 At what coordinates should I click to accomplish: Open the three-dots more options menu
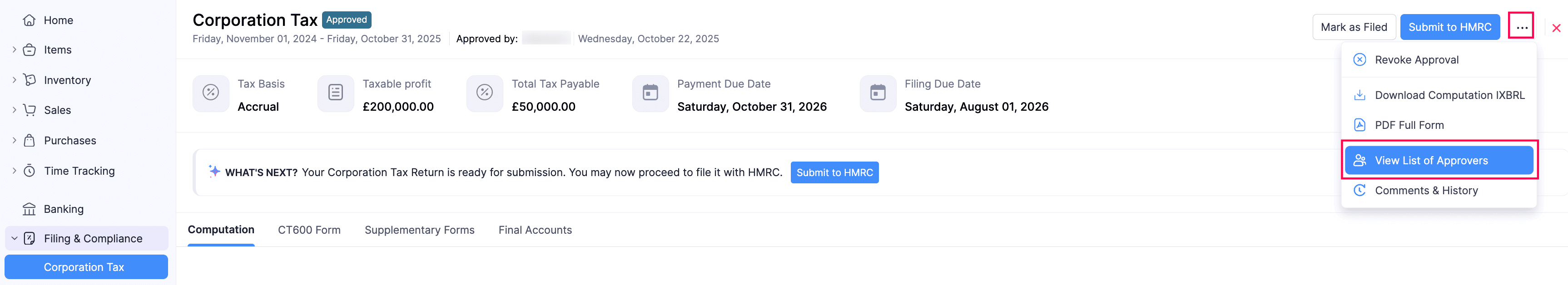point(1521,27)
